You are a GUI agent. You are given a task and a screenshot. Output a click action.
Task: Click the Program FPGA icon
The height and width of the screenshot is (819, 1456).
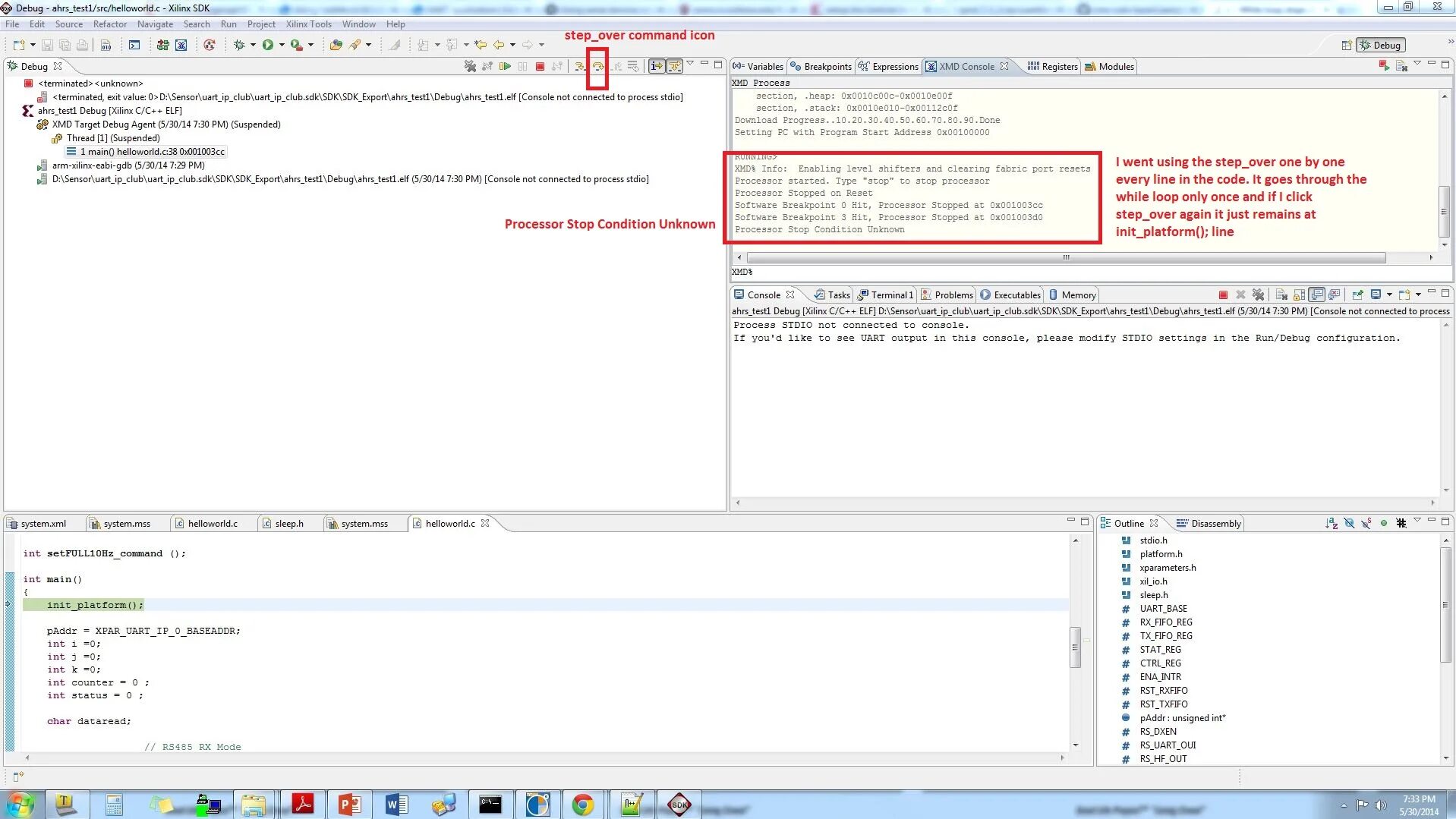[x=162, y=46]
